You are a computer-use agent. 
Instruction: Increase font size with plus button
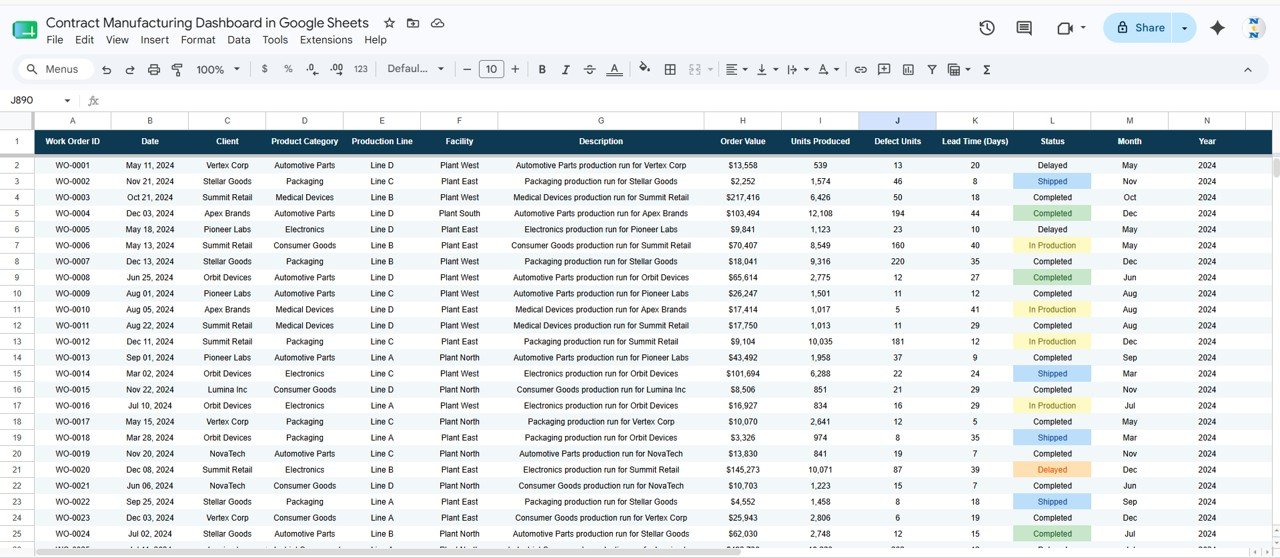click(x=515, y=70)
